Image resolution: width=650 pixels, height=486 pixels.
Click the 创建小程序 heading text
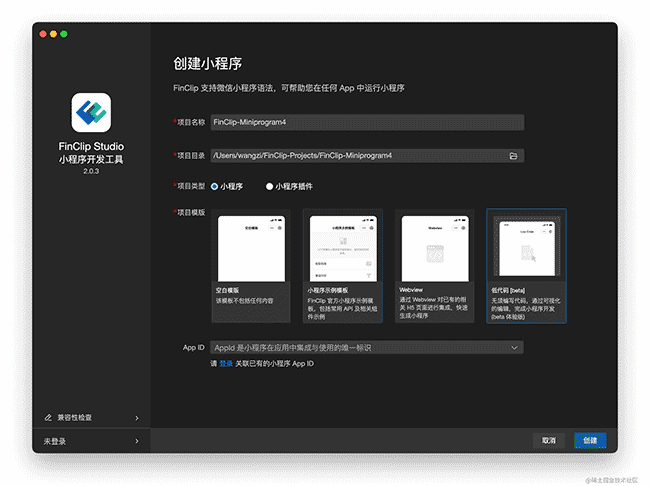(207, 63)
